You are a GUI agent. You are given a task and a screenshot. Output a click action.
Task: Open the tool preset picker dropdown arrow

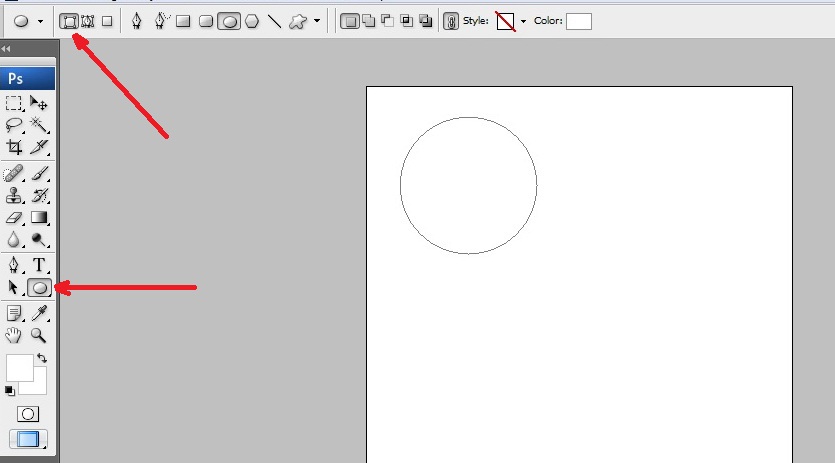(x=40, y=21)
